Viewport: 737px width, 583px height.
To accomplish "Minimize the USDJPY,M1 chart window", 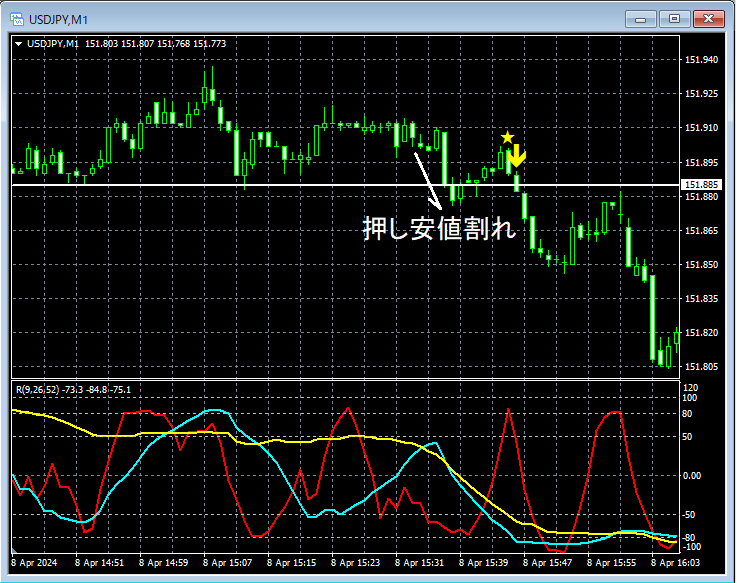I will point(640,19).
